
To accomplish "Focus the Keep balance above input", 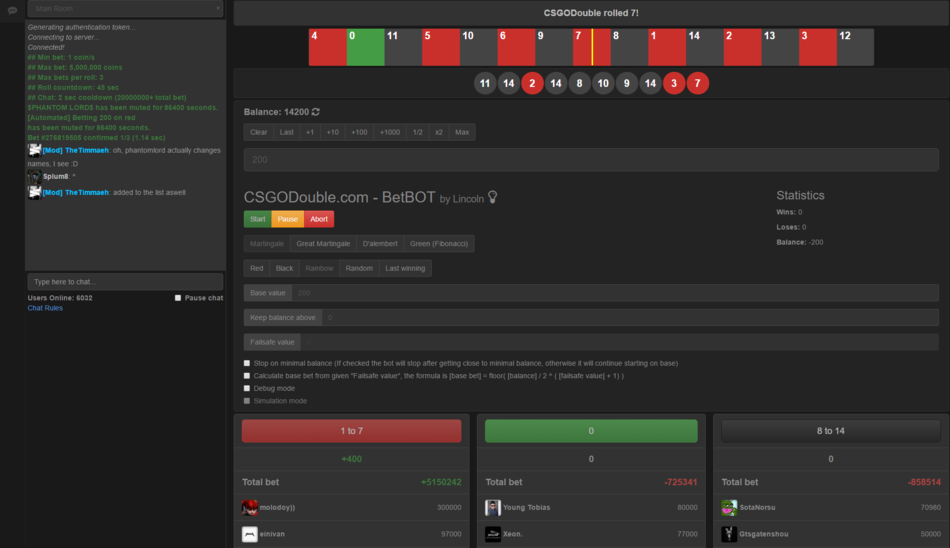I will click(630, 318).
